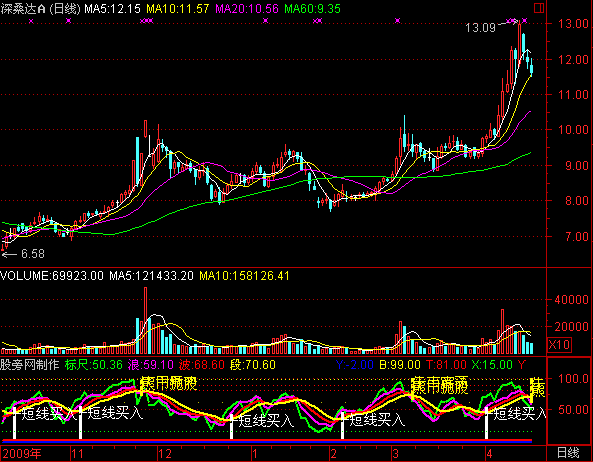593x462 pixels.
Task: Select the MA20:10.56 magenta average label
Action: (x=247, y=9)
